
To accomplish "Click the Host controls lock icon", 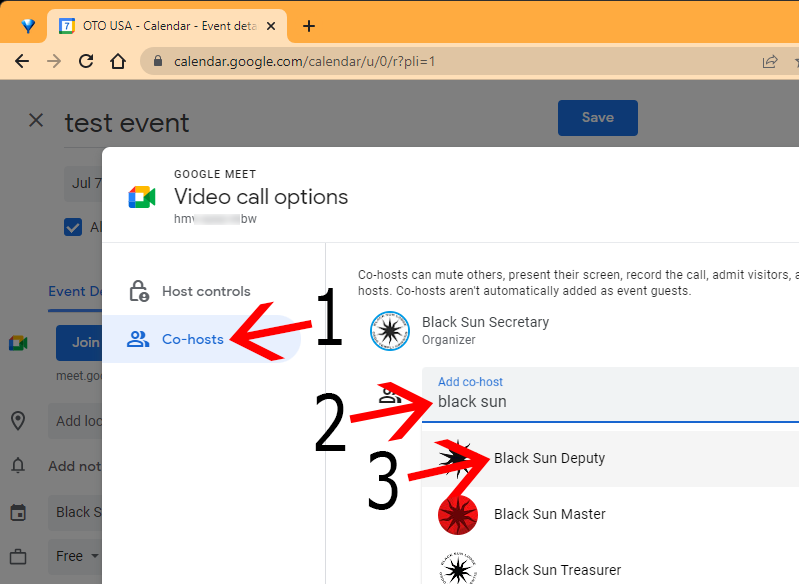I will click(139, 291).
